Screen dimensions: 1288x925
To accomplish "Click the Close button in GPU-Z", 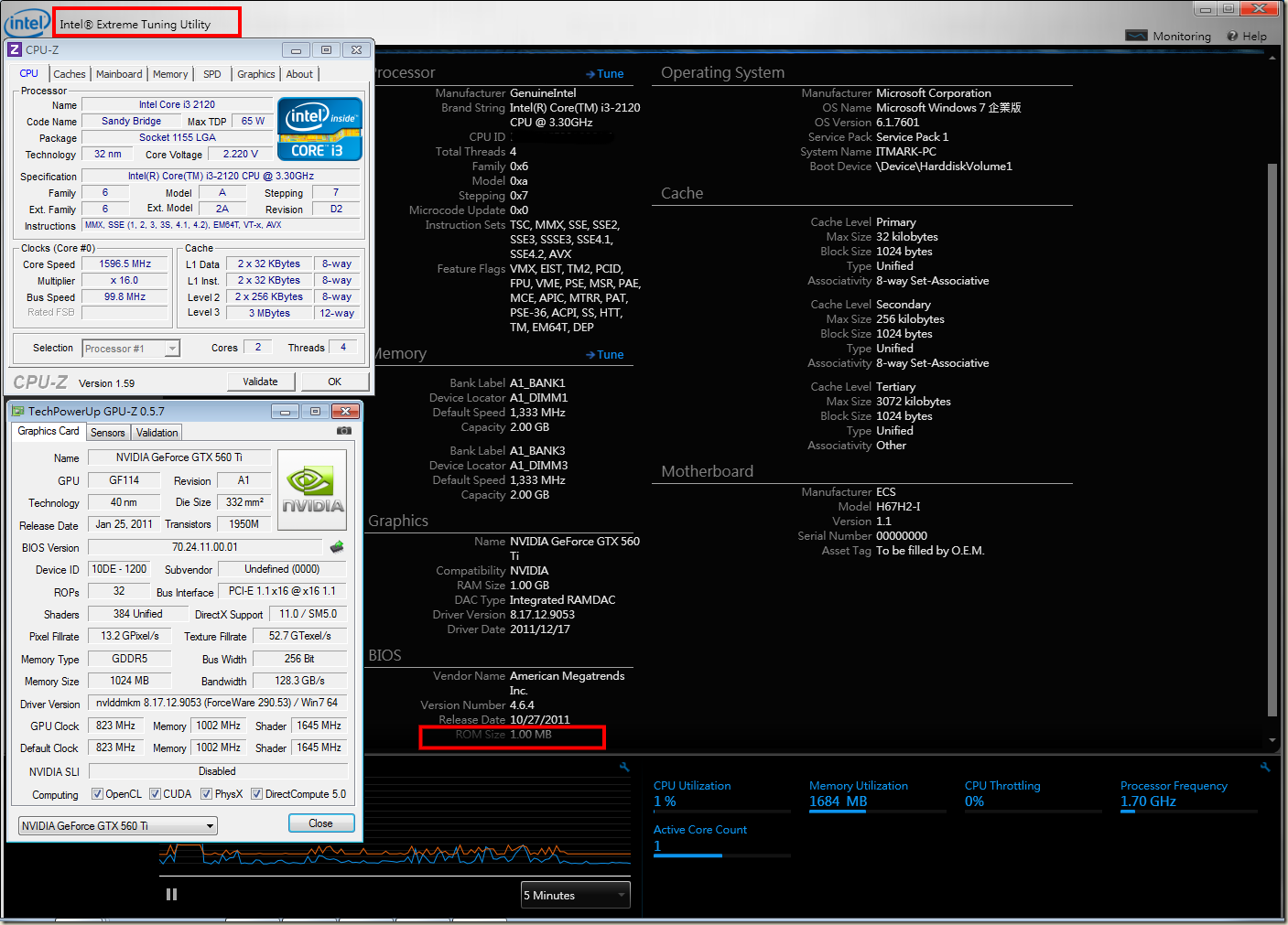I will [321, 823].
